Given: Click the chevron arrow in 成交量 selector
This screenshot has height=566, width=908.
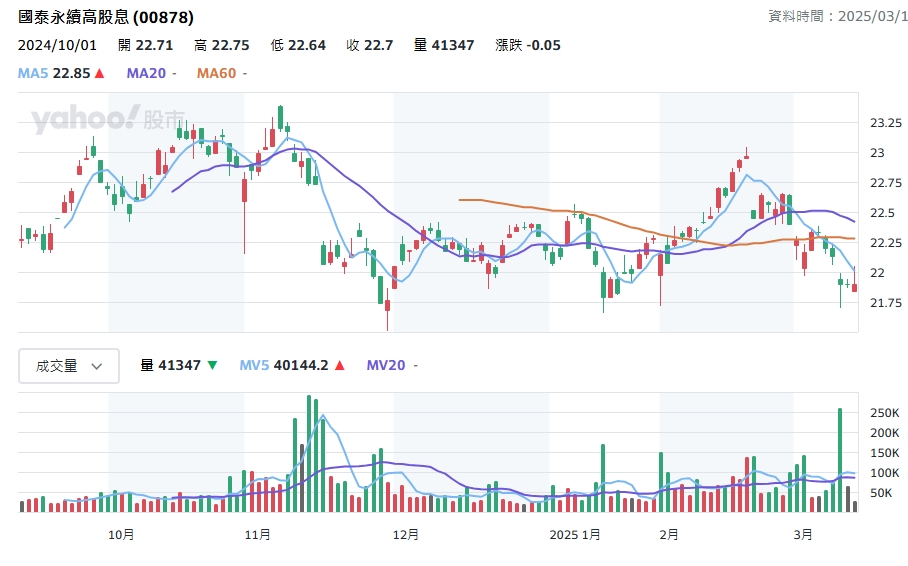Looking at the screenshot, I should pyautogui.click(x=97, y=366).
